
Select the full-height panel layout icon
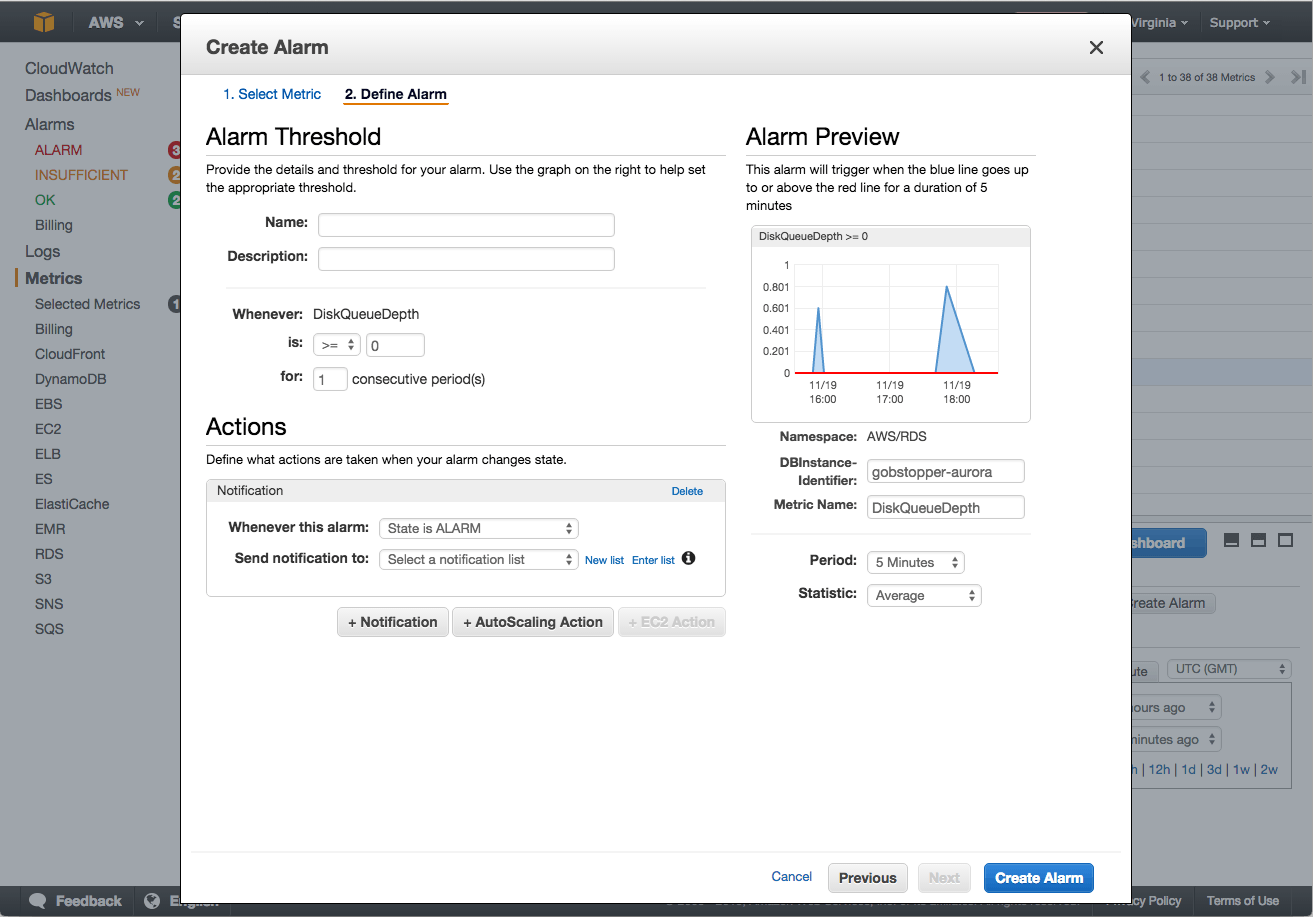pos(1286,540)
